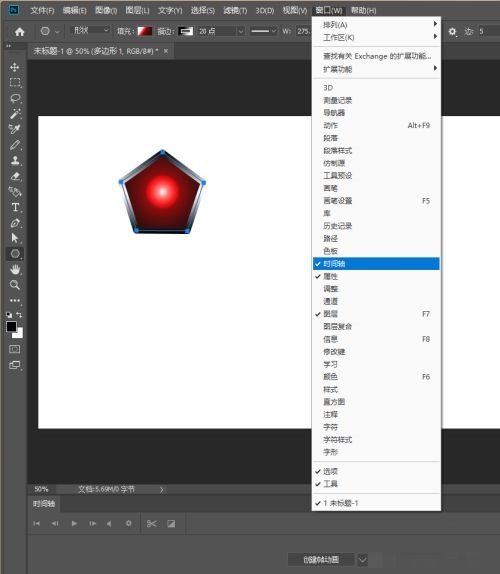Open the gear settings in options bar
The width and height of the screenshot is (500, 574).
pyautogui.click(x=452, y=32)
